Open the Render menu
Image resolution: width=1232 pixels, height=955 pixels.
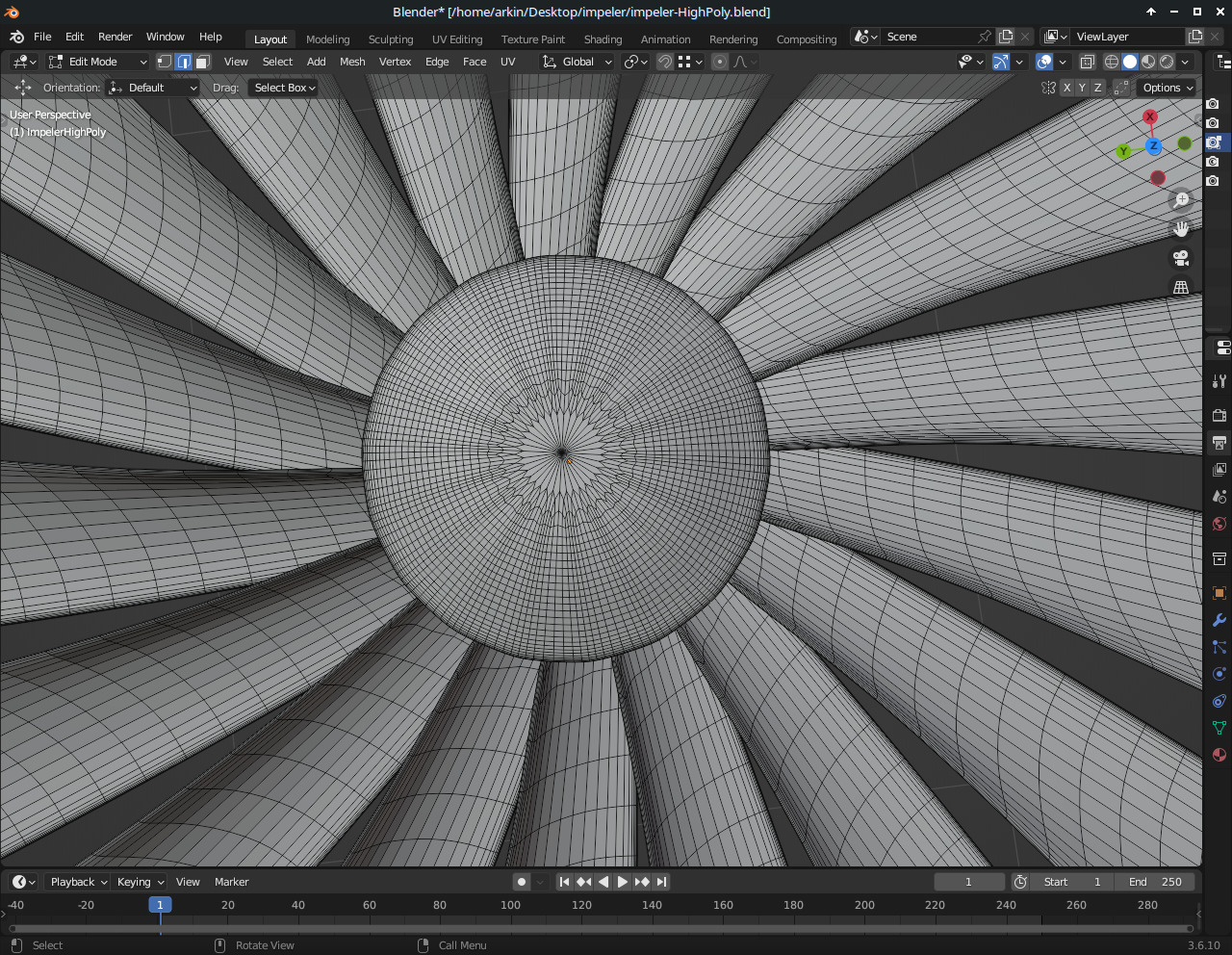(x=115, y=37)
